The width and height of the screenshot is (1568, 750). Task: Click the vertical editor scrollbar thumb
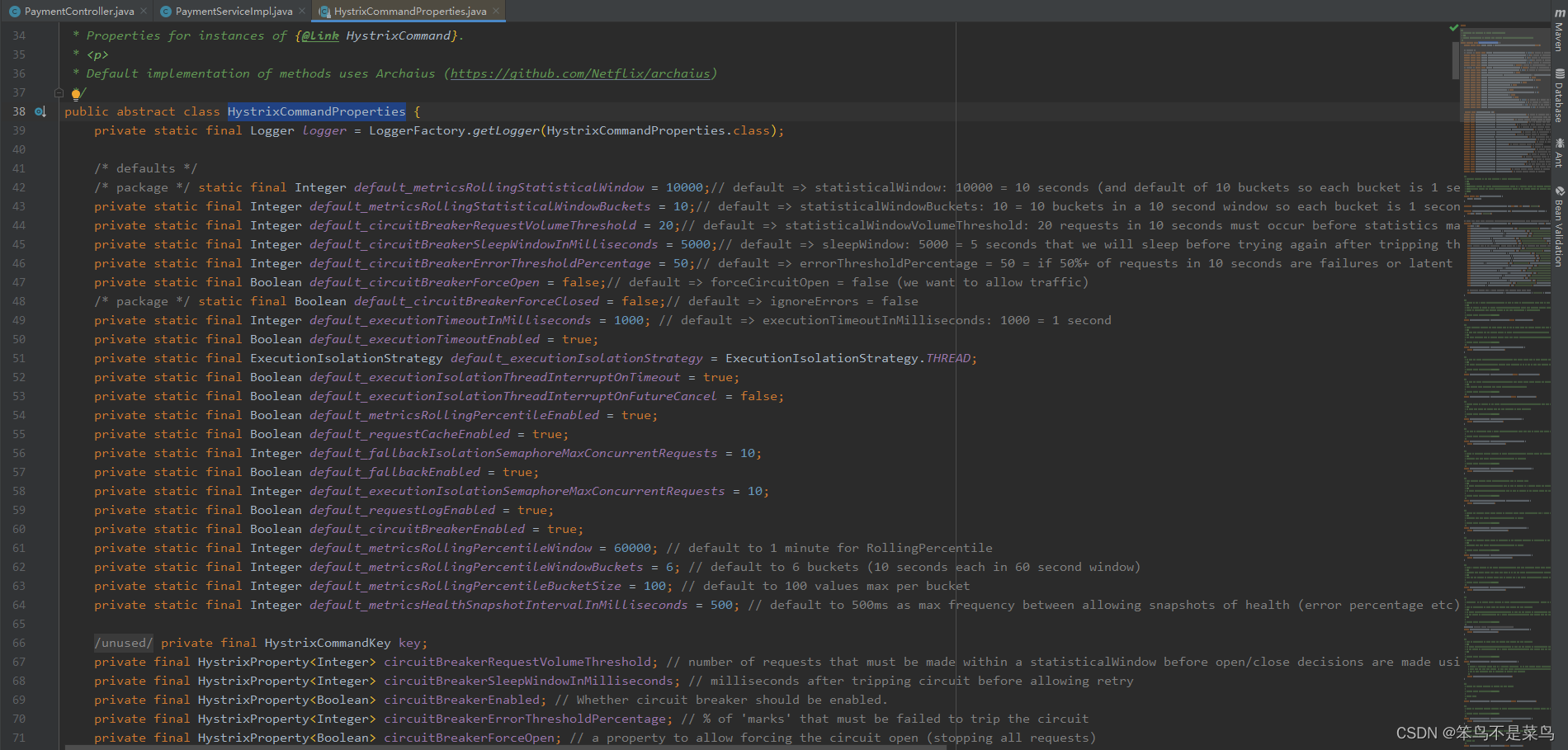[x=1456, y=60]
